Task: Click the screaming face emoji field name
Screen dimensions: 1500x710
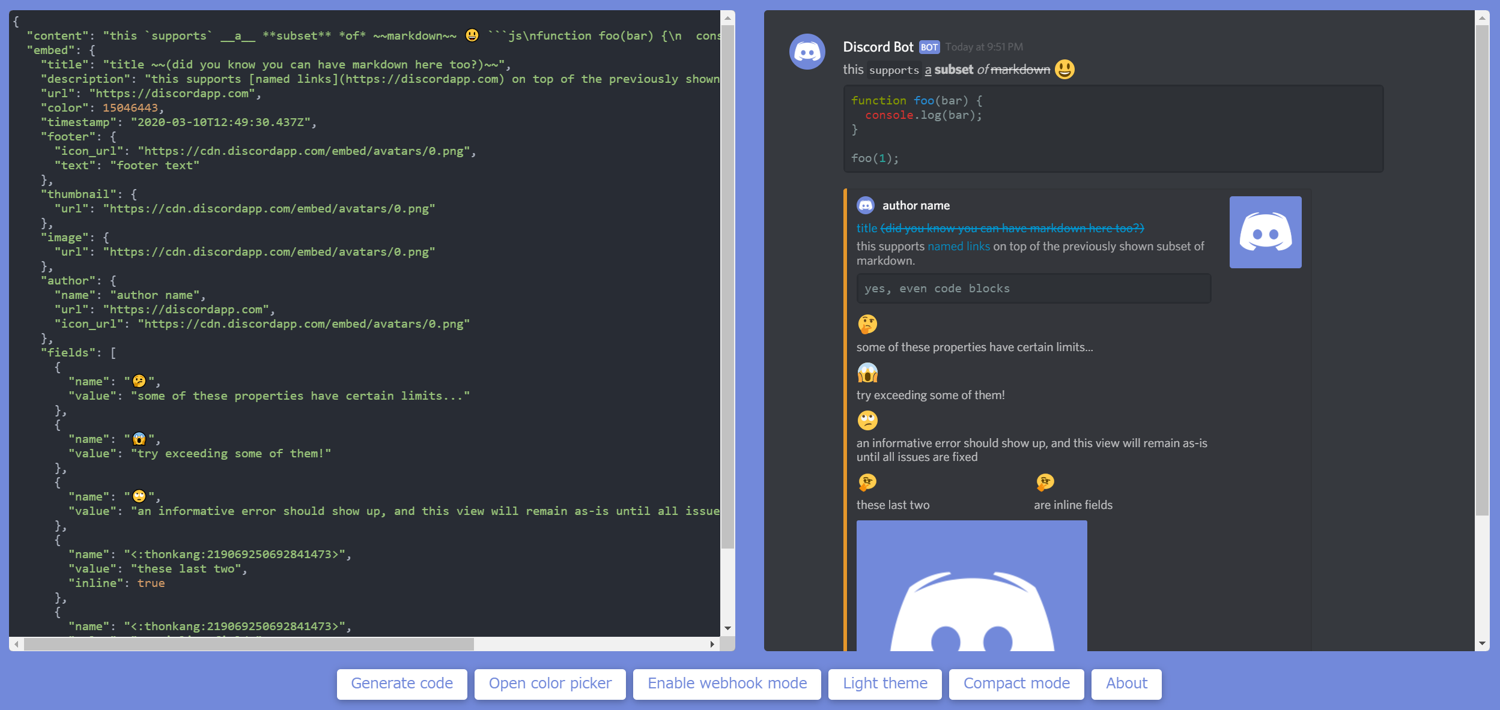Action: click(x=867, y=372)
